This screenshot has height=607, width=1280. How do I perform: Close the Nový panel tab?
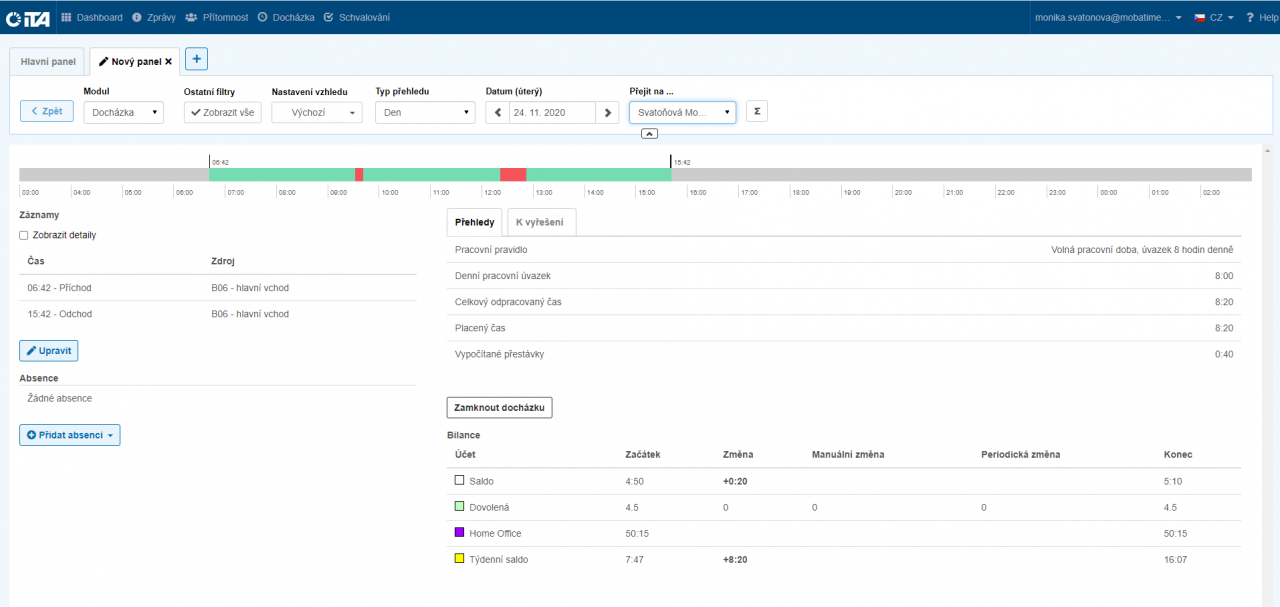[x=168, y=61]
